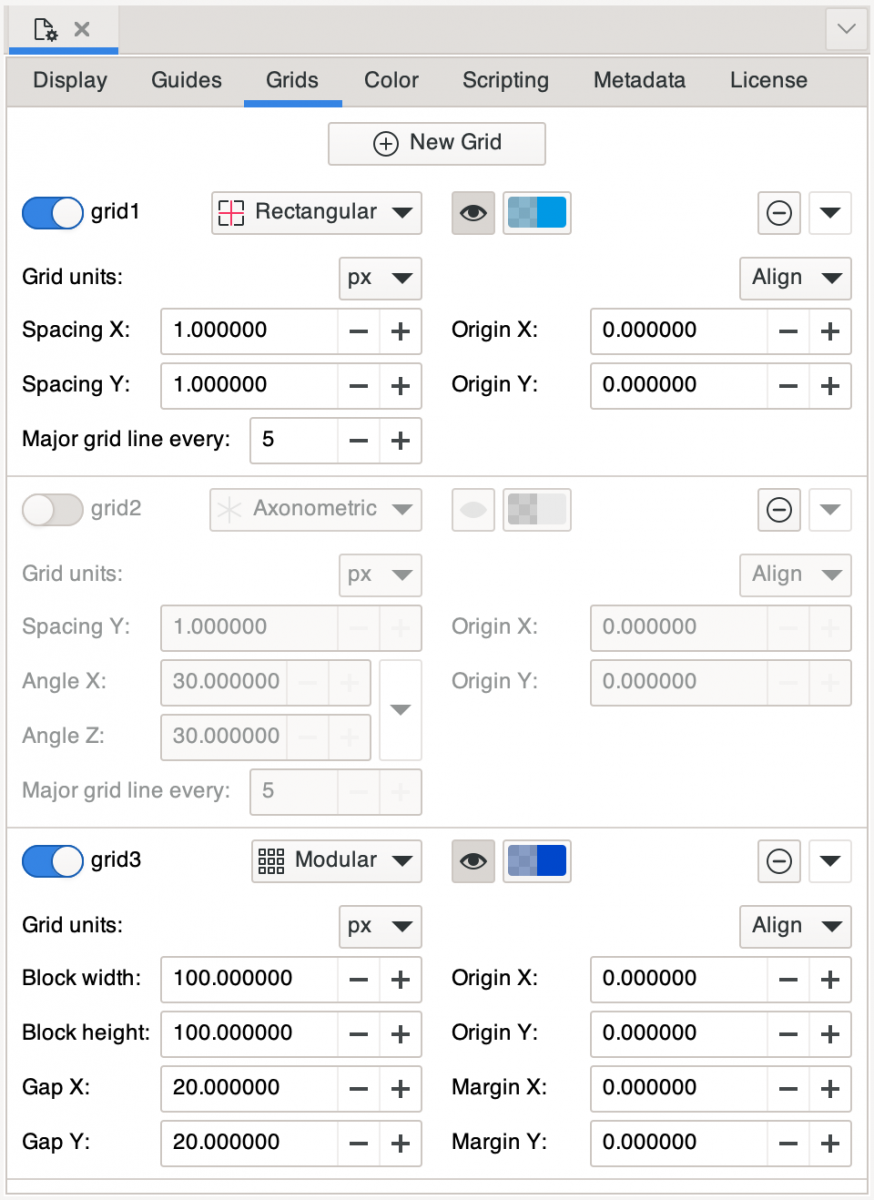Click the New Grid button

436,143
